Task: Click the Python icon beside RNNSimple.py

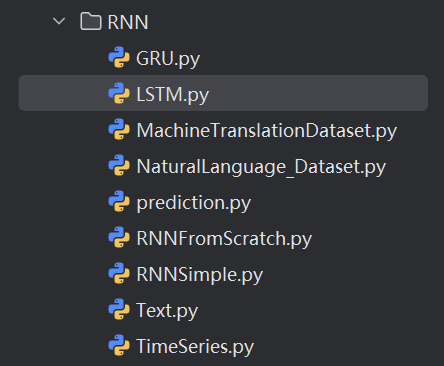Action: (x=119, y=273)
